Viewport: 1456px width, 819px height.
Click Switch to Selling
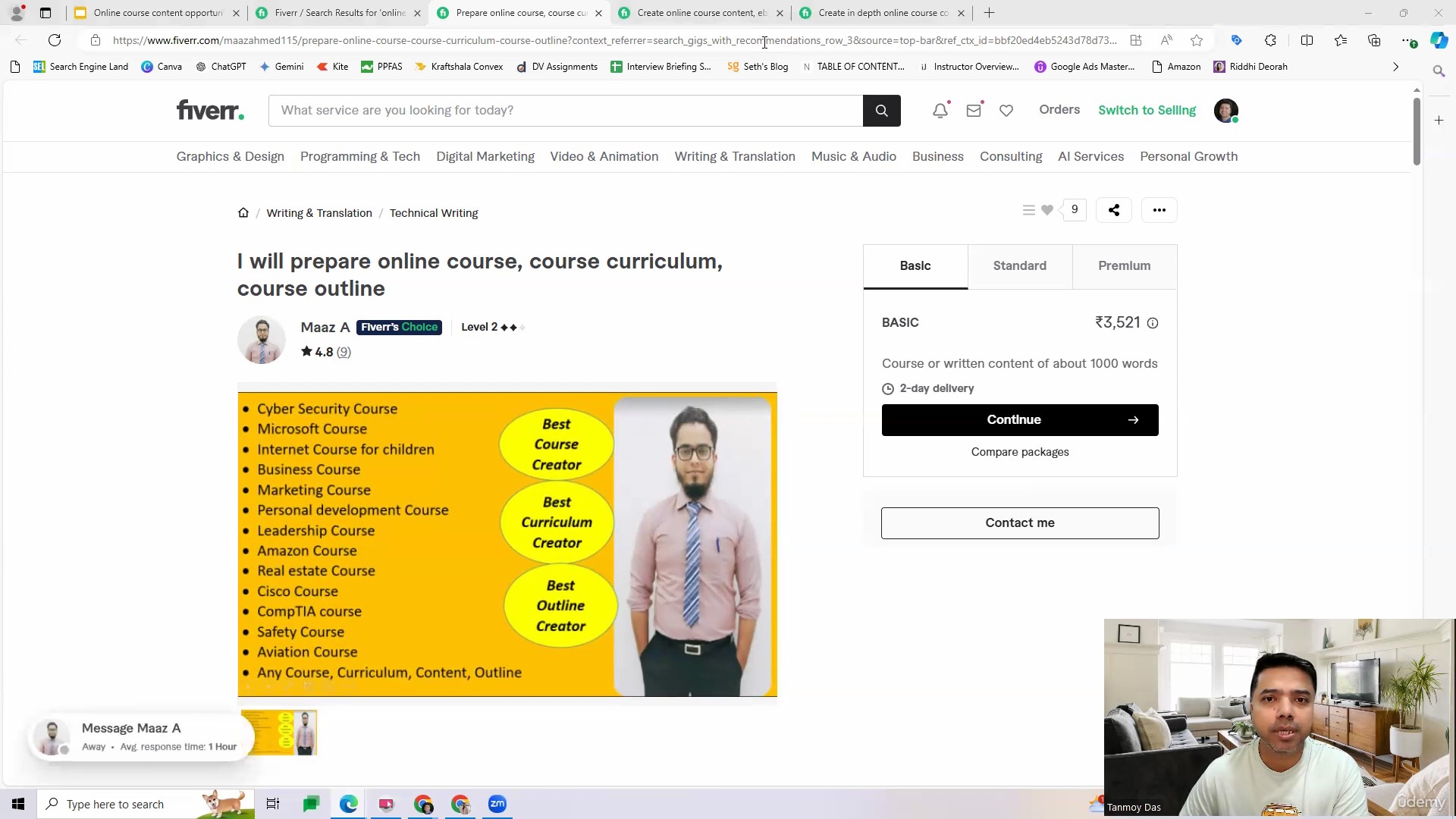click(x=1147, y=111)
